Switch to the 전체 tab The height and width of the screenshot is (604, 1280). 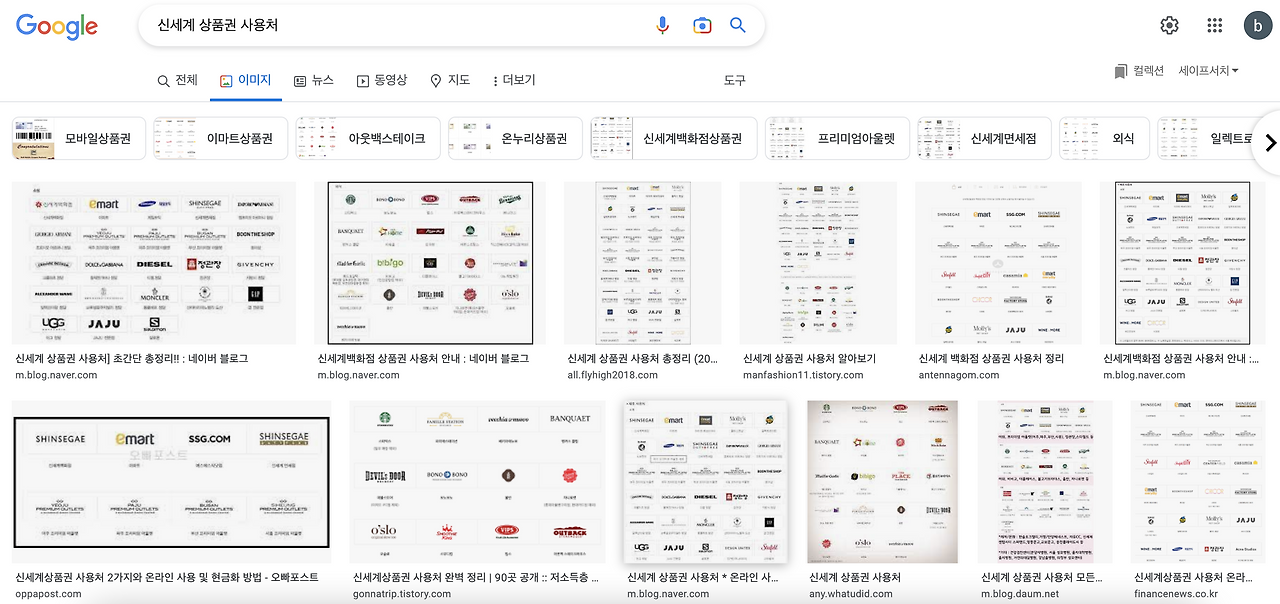pyautogui.click(x=178, y=80)
